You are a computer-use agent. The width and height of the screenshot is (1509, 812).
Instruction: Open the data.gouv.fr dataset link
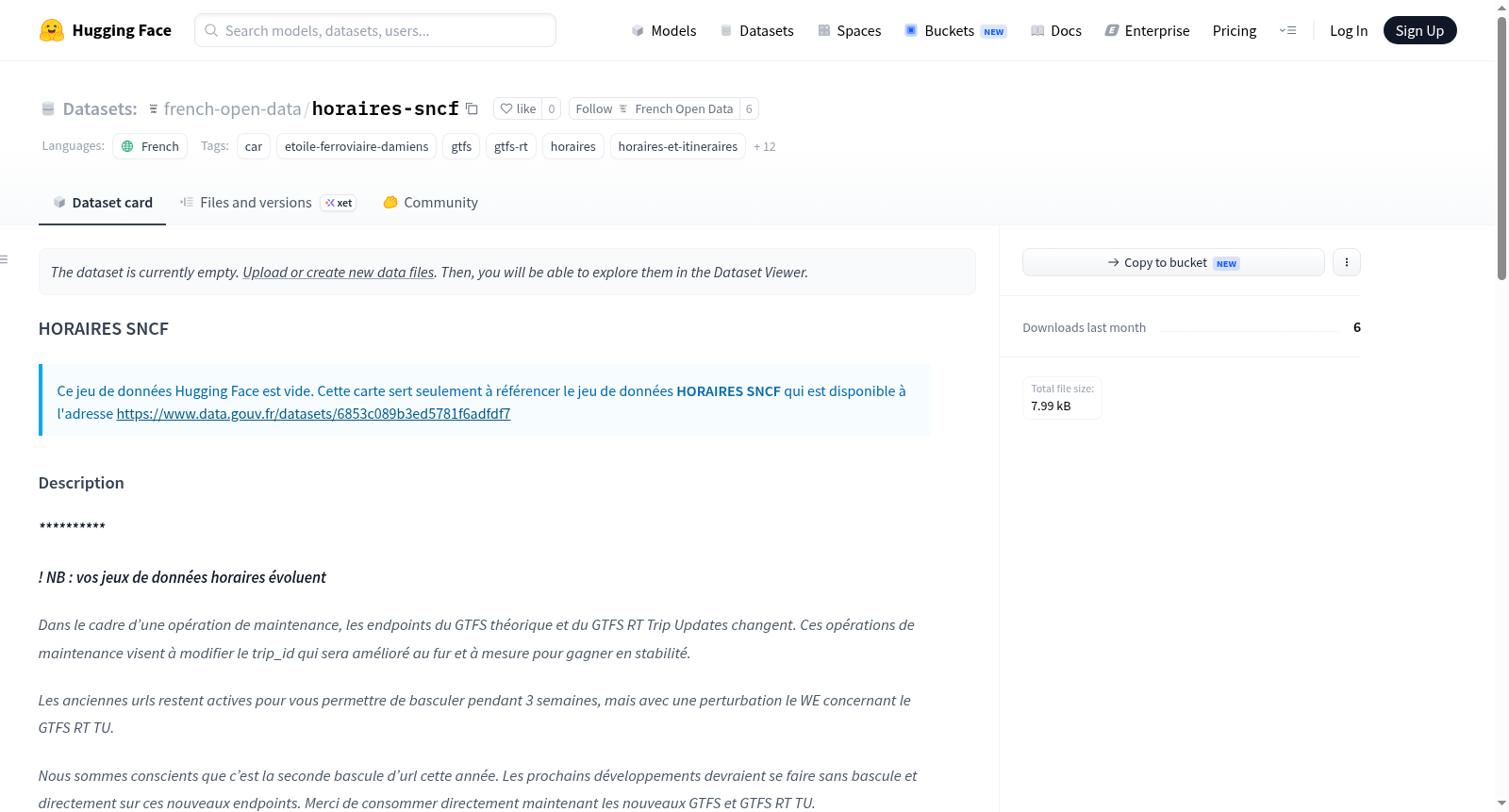[x=313, y=414]
